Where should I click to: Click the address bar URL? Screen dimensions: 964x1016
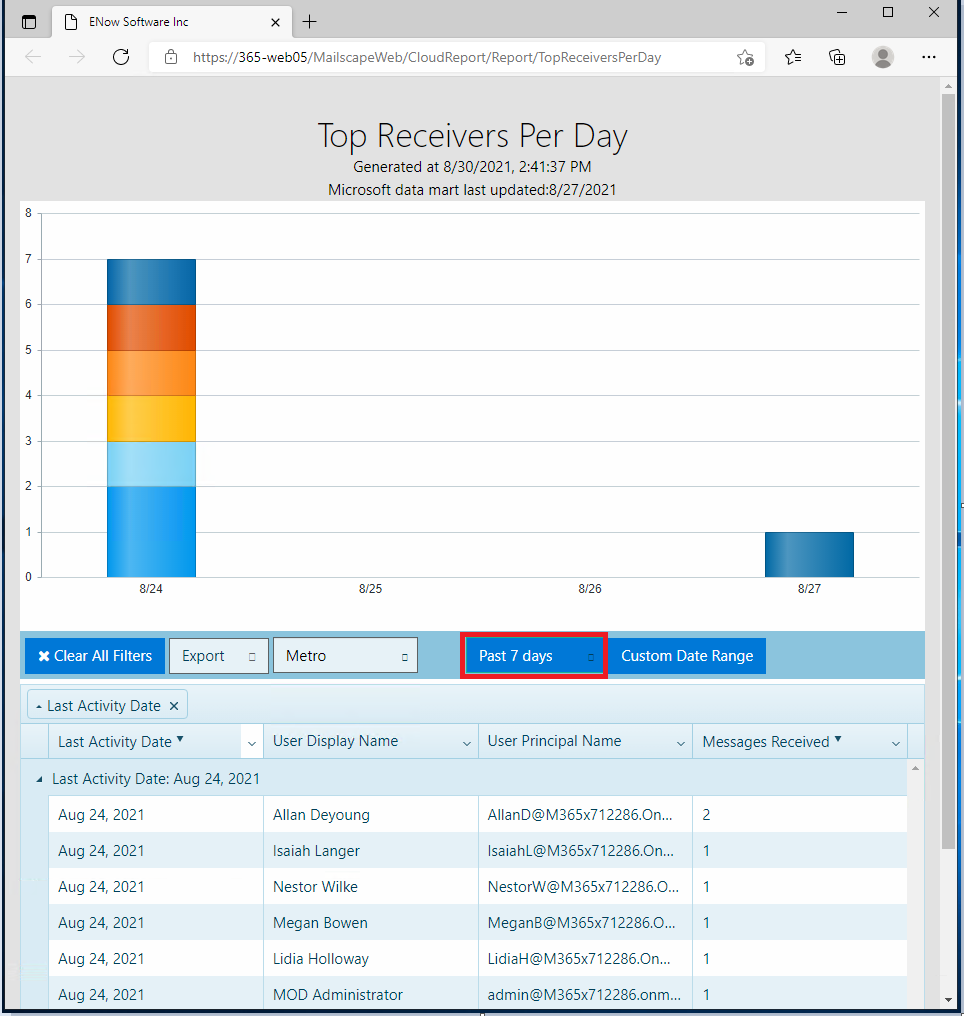(x=427, y=57)
